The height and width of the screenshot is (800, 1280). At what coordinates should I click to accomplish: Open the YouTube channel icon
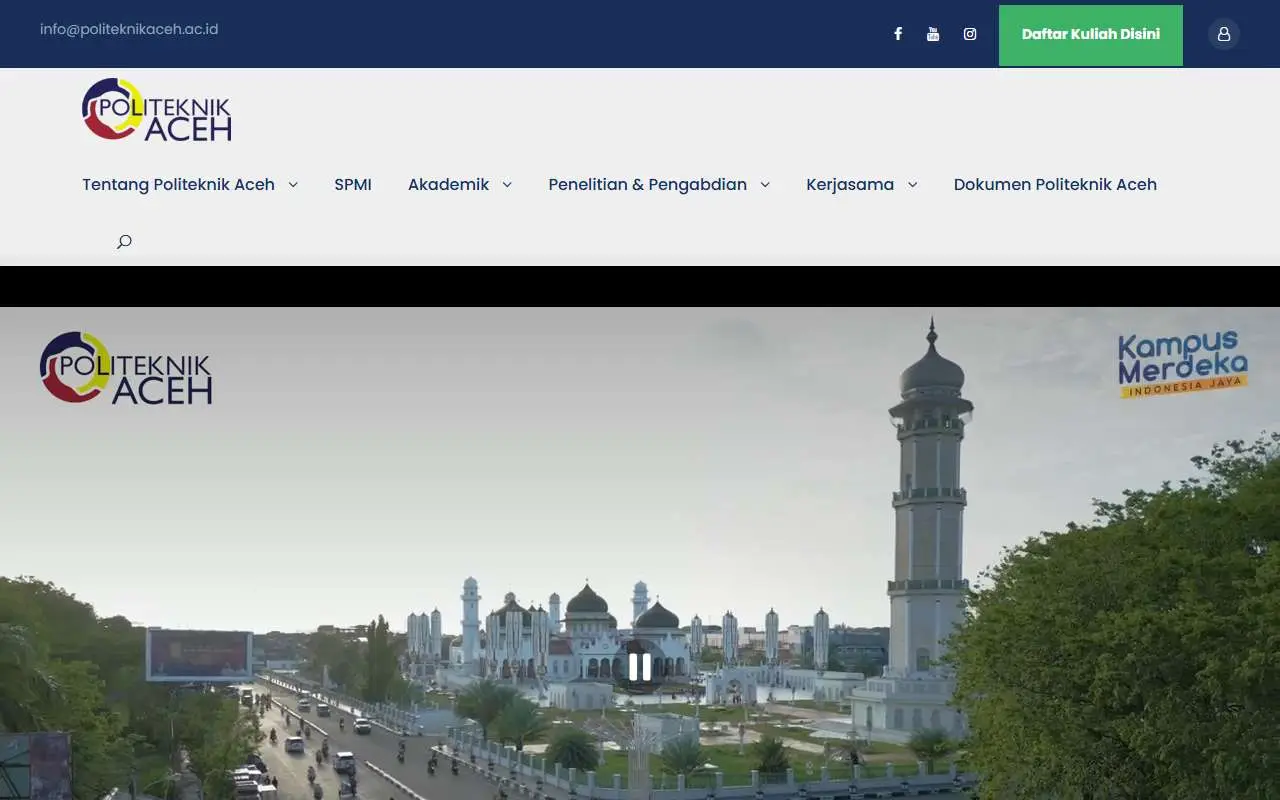[933, 34]
